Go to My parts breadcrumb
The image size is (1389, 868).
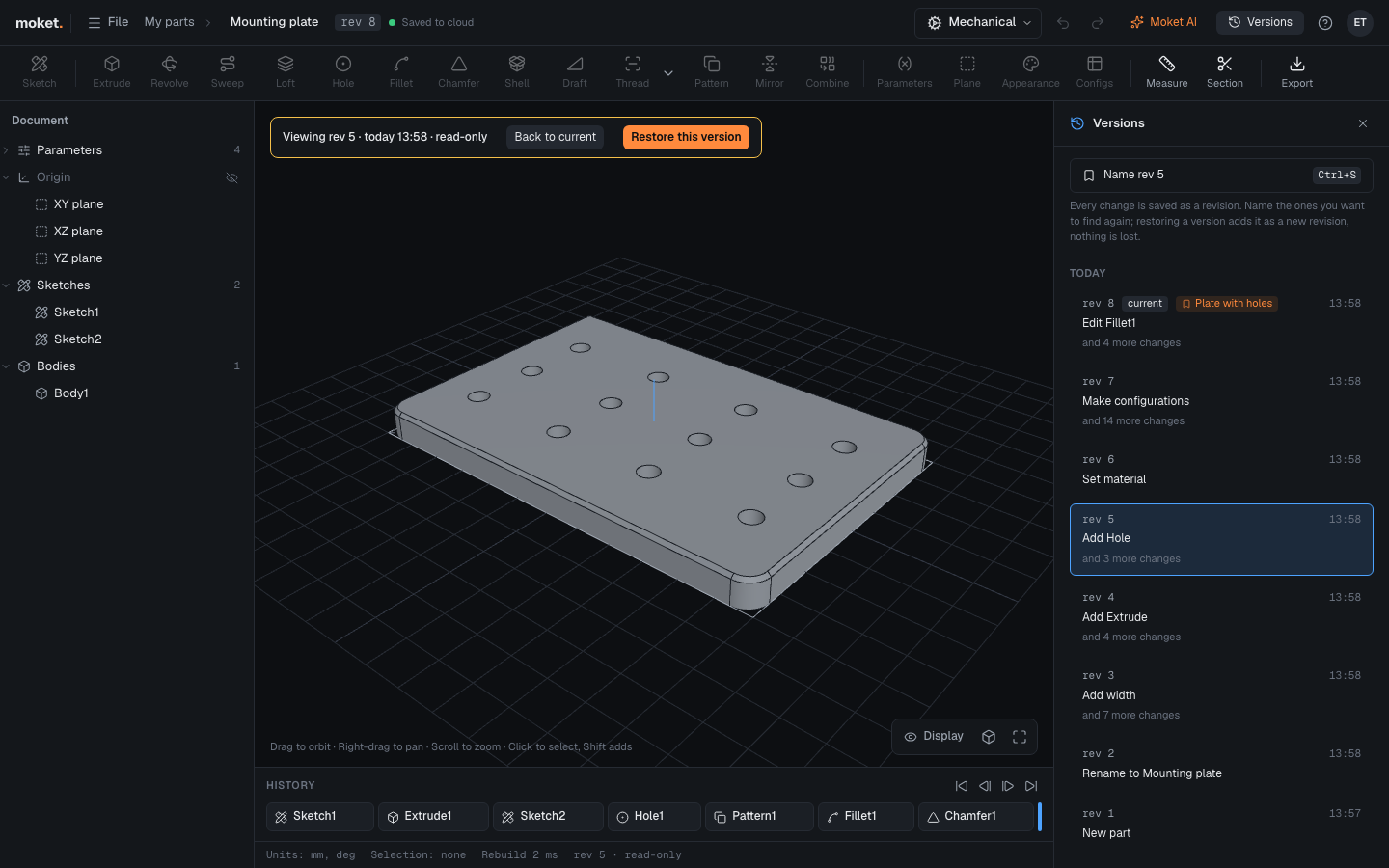[170, 22]
